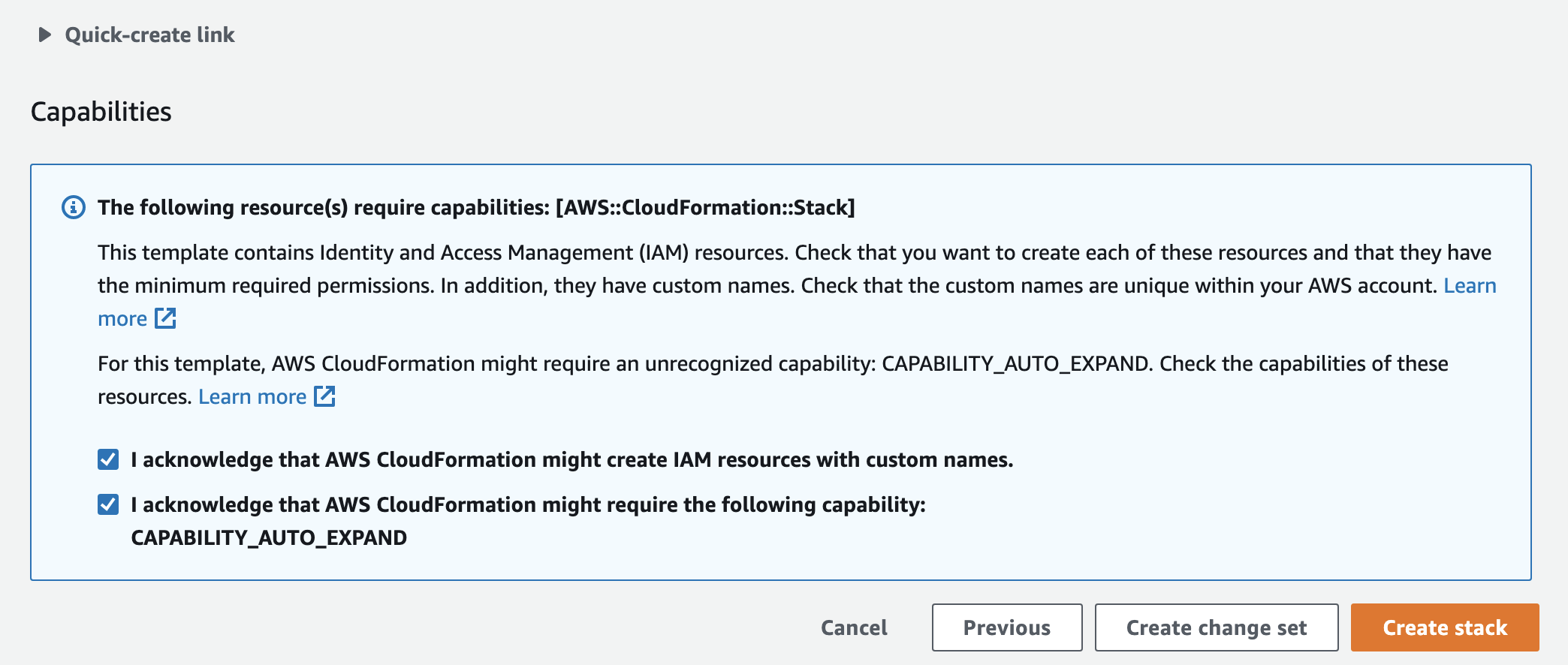Image resolution: width=1568 pixels, height=665 pixels.
Task: Uncheck IAM resources with custom names acknowledgment
Action: coord(108,459)
